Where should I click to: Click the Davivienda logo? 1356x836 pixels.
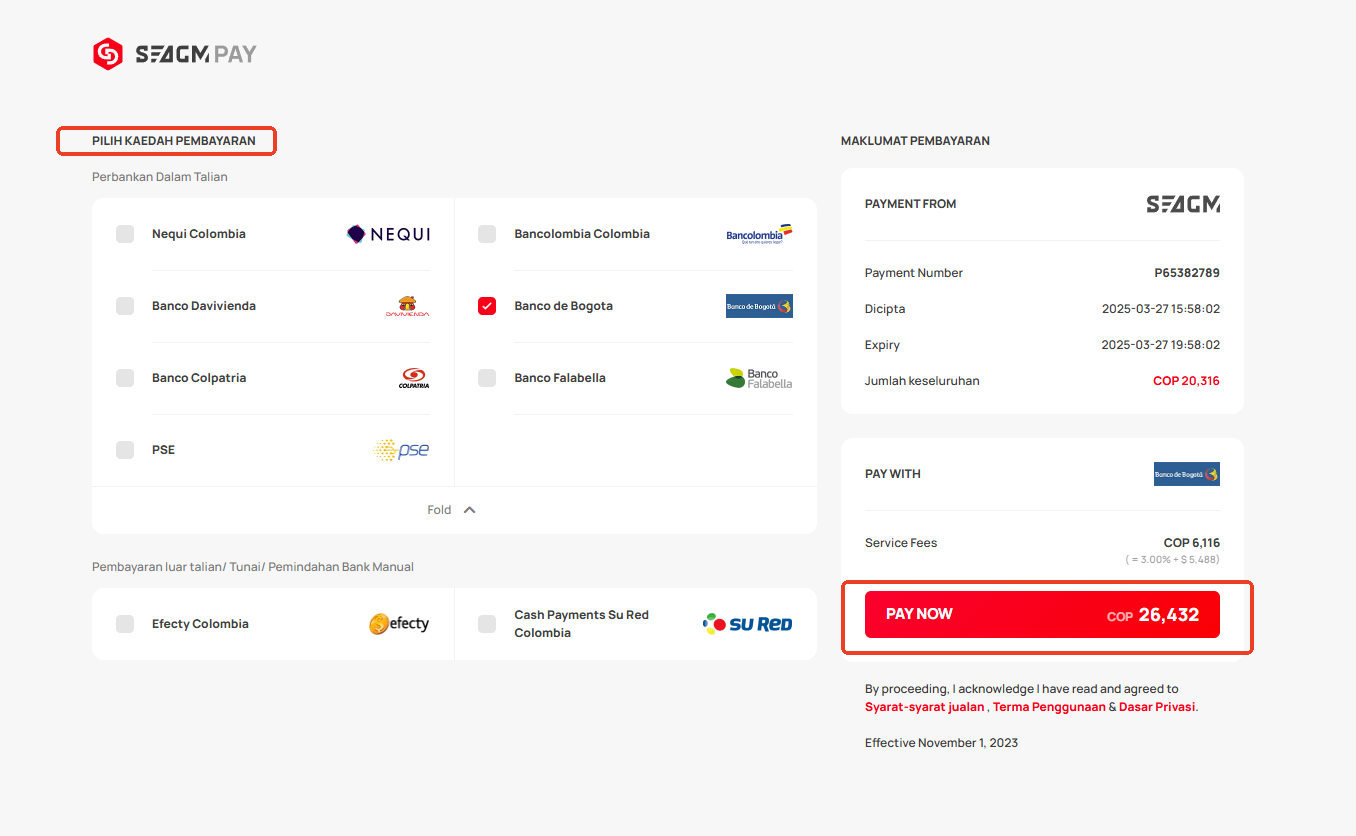407,306
